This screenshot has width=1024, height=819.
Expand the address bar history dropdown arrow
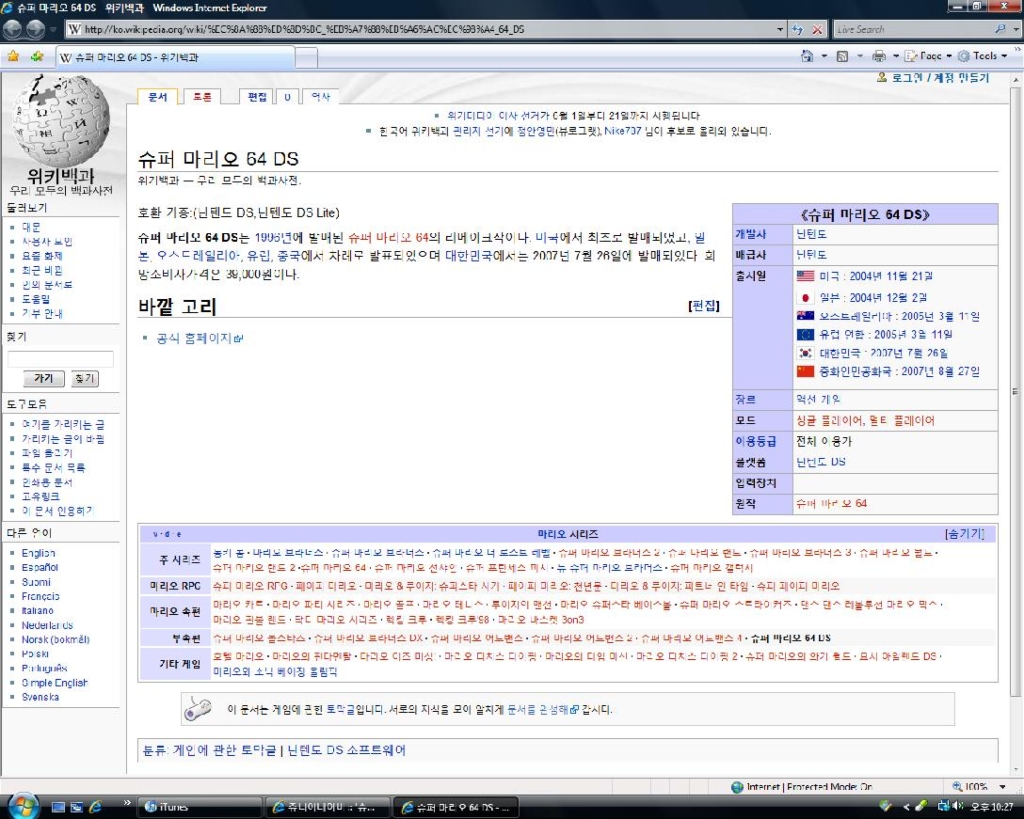point(780,29)
